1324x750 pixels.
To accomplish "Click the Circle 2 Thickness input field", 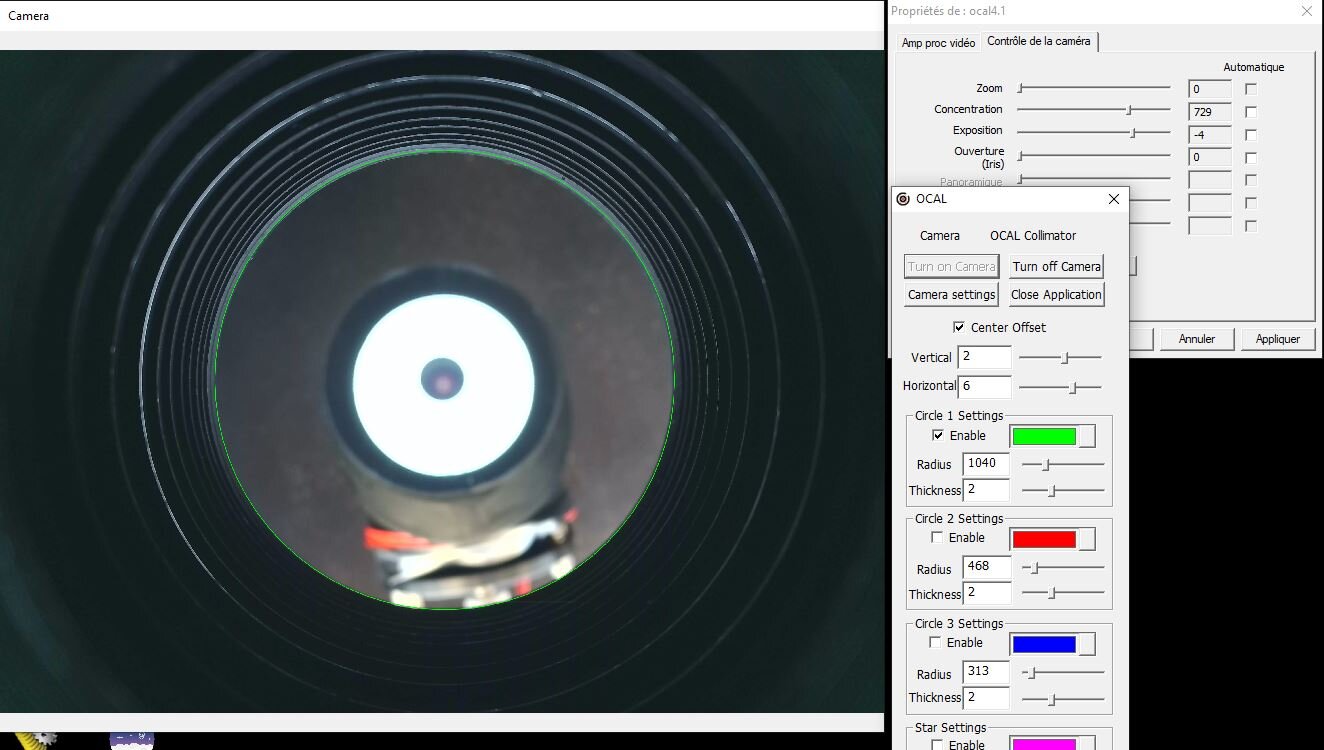I will [x=986, y=594].
